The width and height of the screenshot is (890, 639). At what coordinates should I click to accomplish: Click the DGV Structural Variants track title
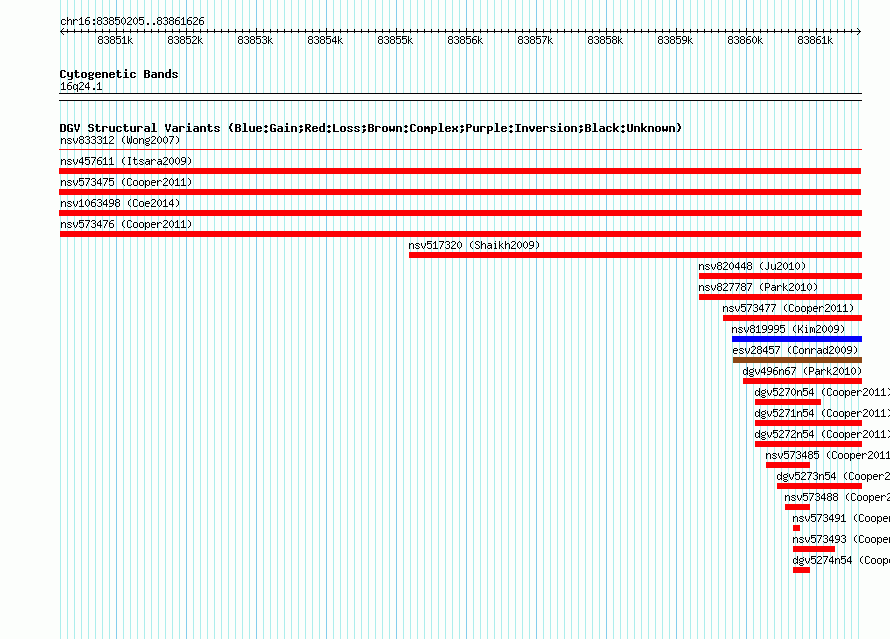tap(370, 128)
